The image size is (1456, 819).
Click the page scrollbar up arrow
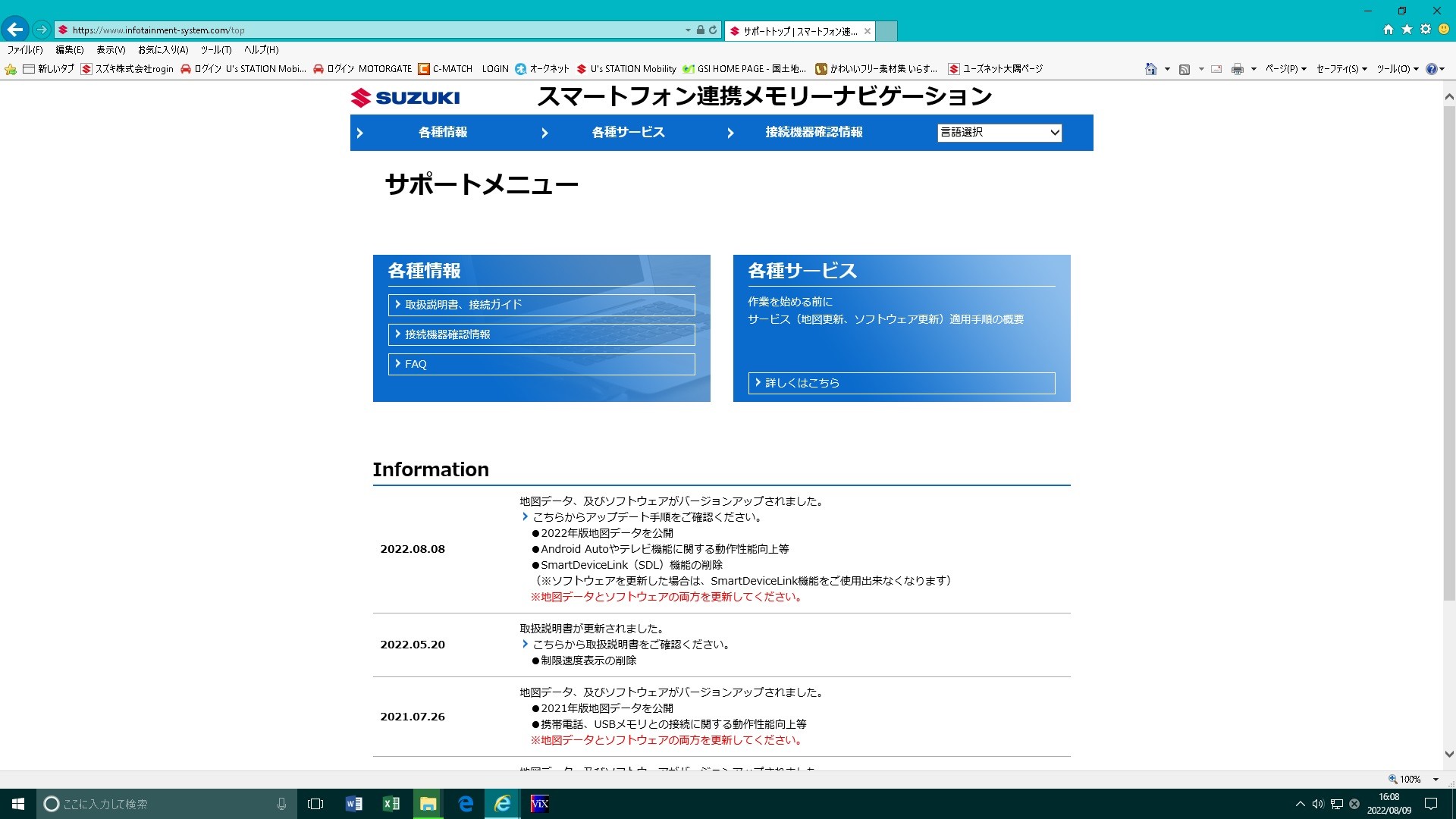1449,97
